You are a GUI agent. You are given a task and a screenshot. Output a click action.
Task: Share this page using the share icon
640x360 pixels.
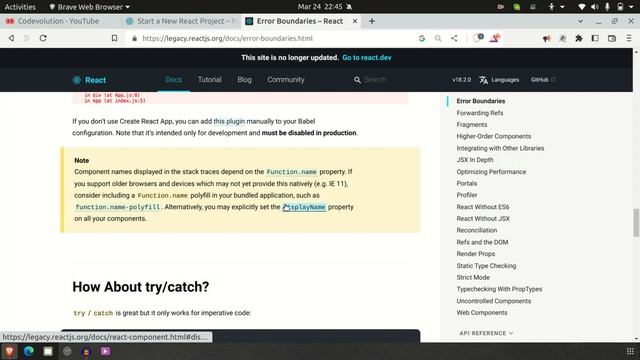[x=454, y=38]
